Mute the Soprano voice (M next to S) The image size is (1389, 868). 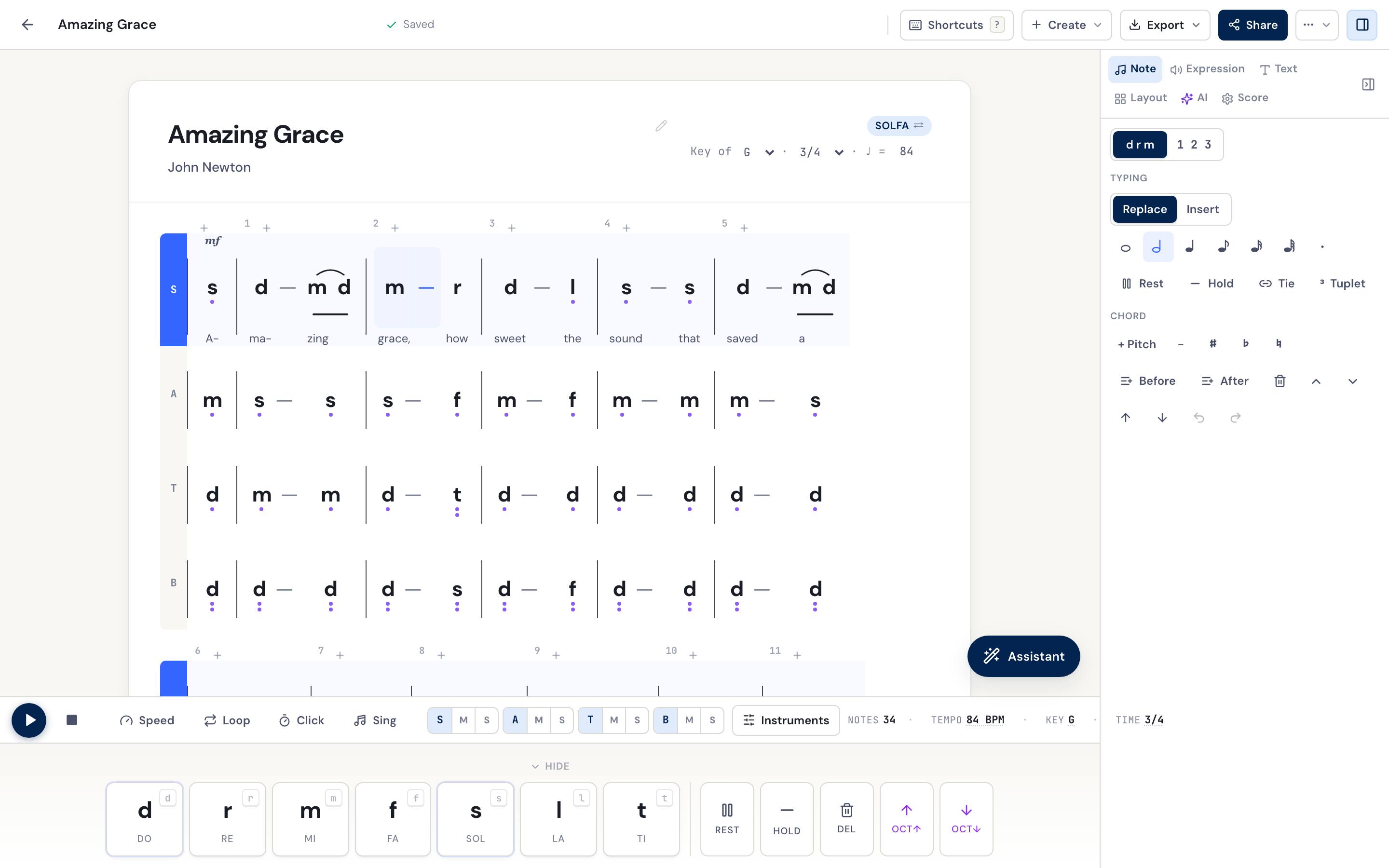click(464, 720)
